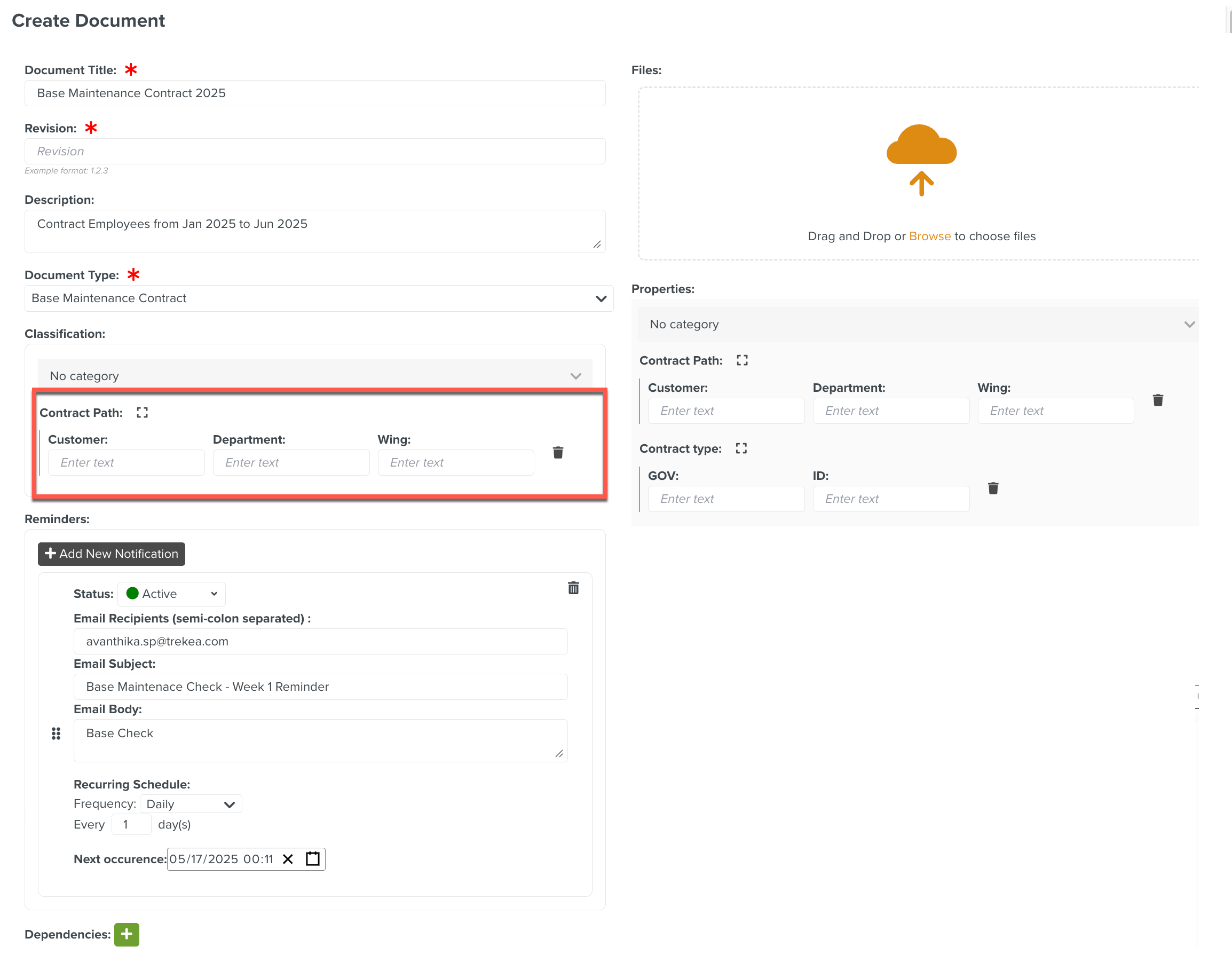Open Classification No category dropdown
1232x962 pixels.
(x=315, y=376)
